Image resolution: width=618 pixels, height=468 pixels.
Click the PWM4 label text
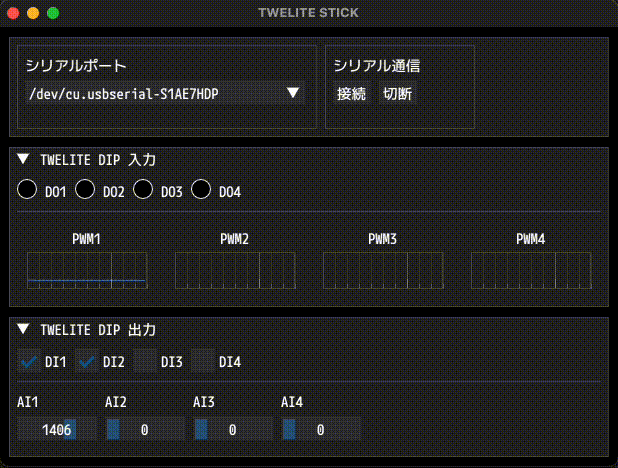point(531,239)
